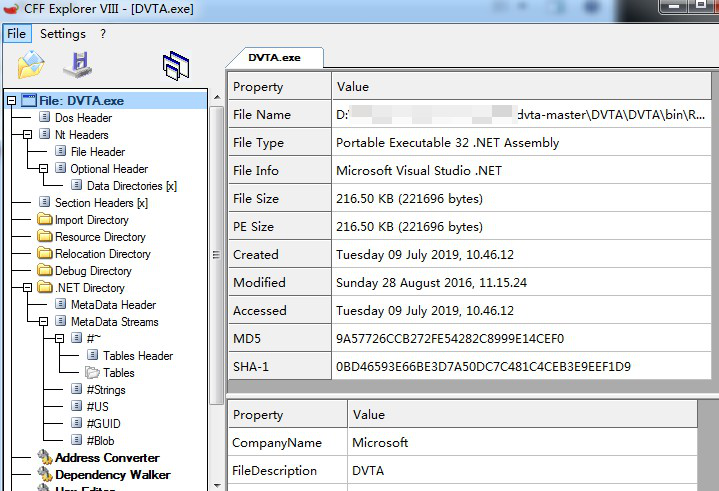The height and width of the screenshot is (491, 719).
Task: Open the Relocation Directory folder
Action: pos(103,254)
